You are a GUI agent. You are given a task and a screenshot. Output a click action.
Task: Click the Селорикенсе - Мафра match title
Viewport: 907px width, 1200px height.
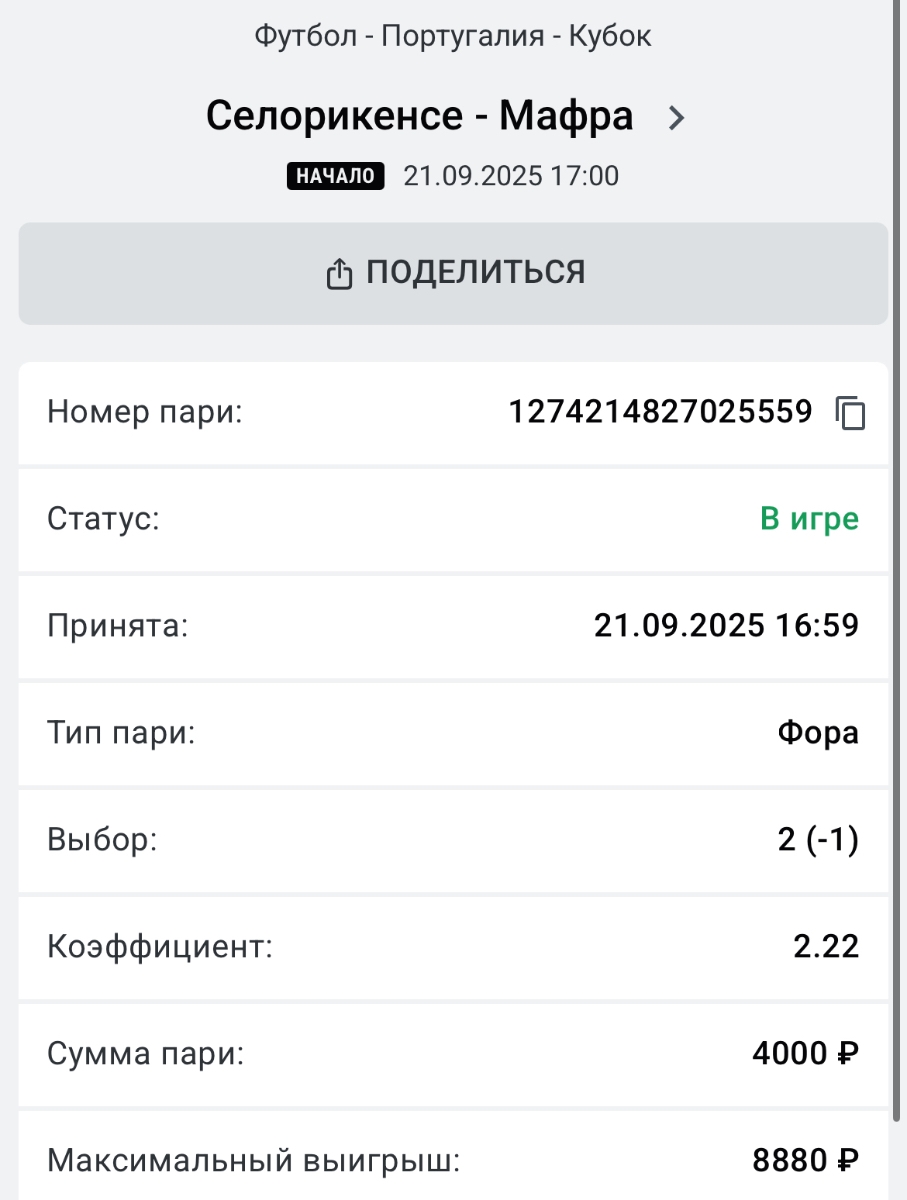[x=420, y=117]
